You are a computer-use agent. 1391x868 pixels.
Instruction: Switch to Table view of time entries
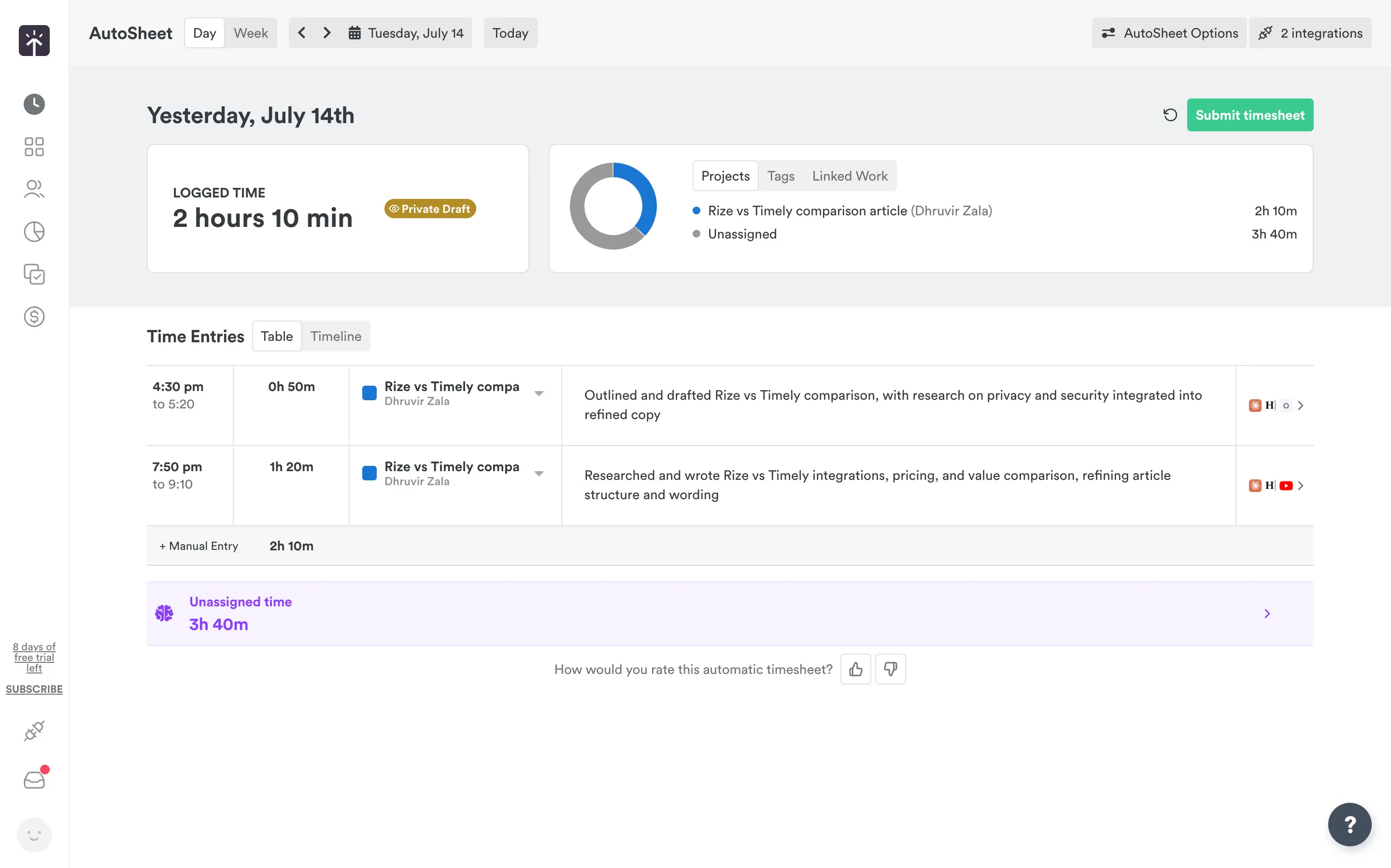click(277, 336)
